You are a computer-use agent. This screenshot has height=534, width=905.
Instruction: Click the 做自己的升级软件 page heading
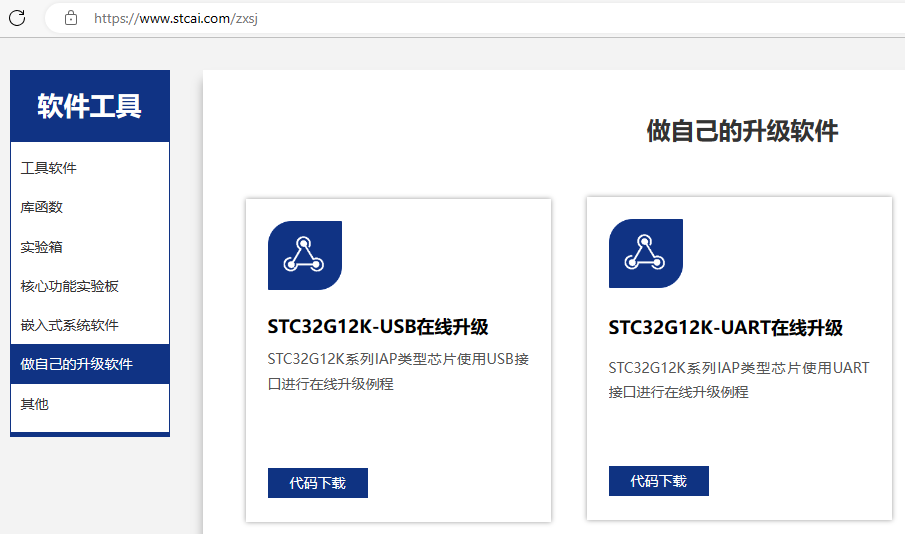742,131
